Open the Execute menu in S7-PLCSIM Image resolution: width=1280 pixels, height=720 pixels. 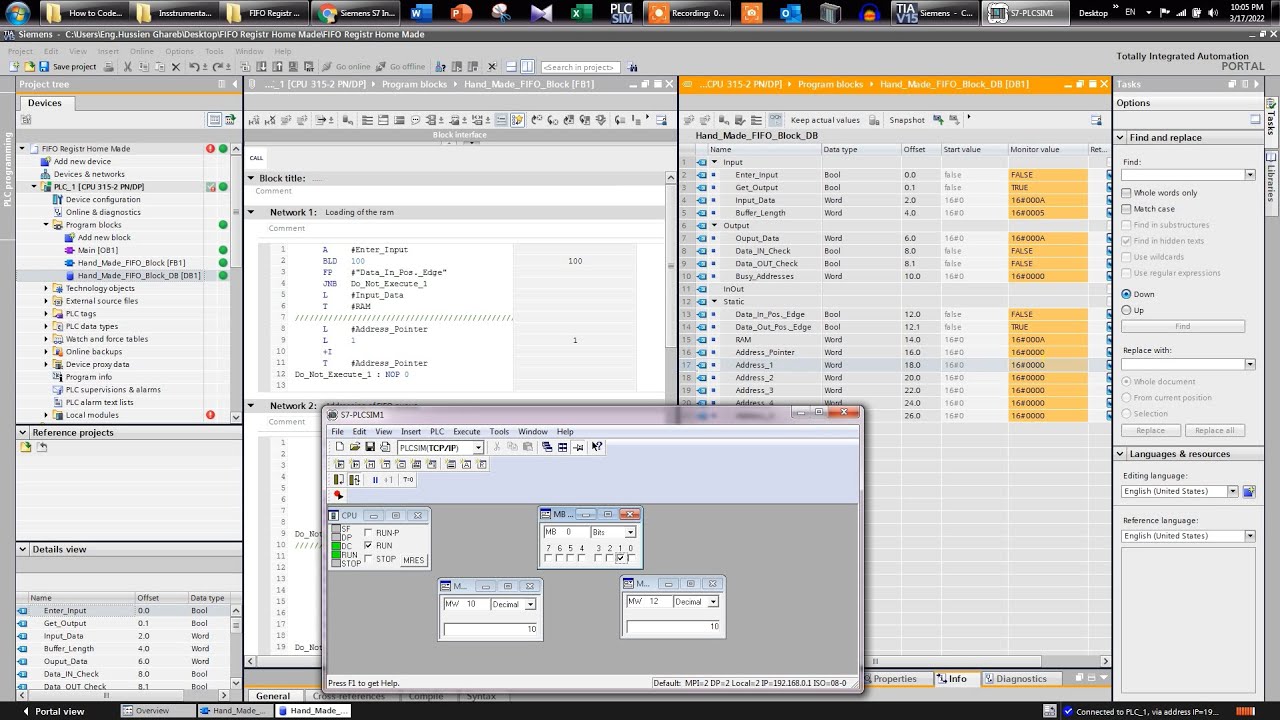467,432
